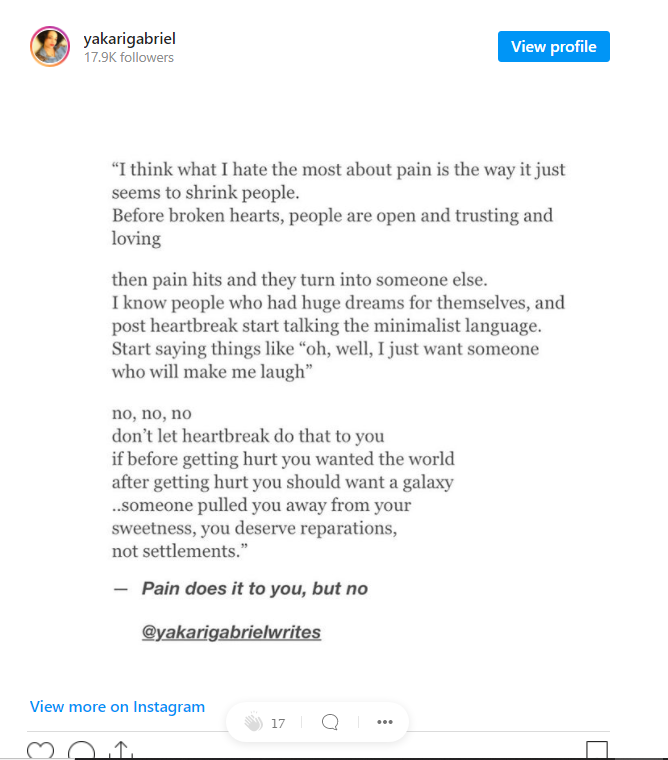Click the yakarigabriel username
The width and height of the screenshot is (668, 760).
pos(129,39)
